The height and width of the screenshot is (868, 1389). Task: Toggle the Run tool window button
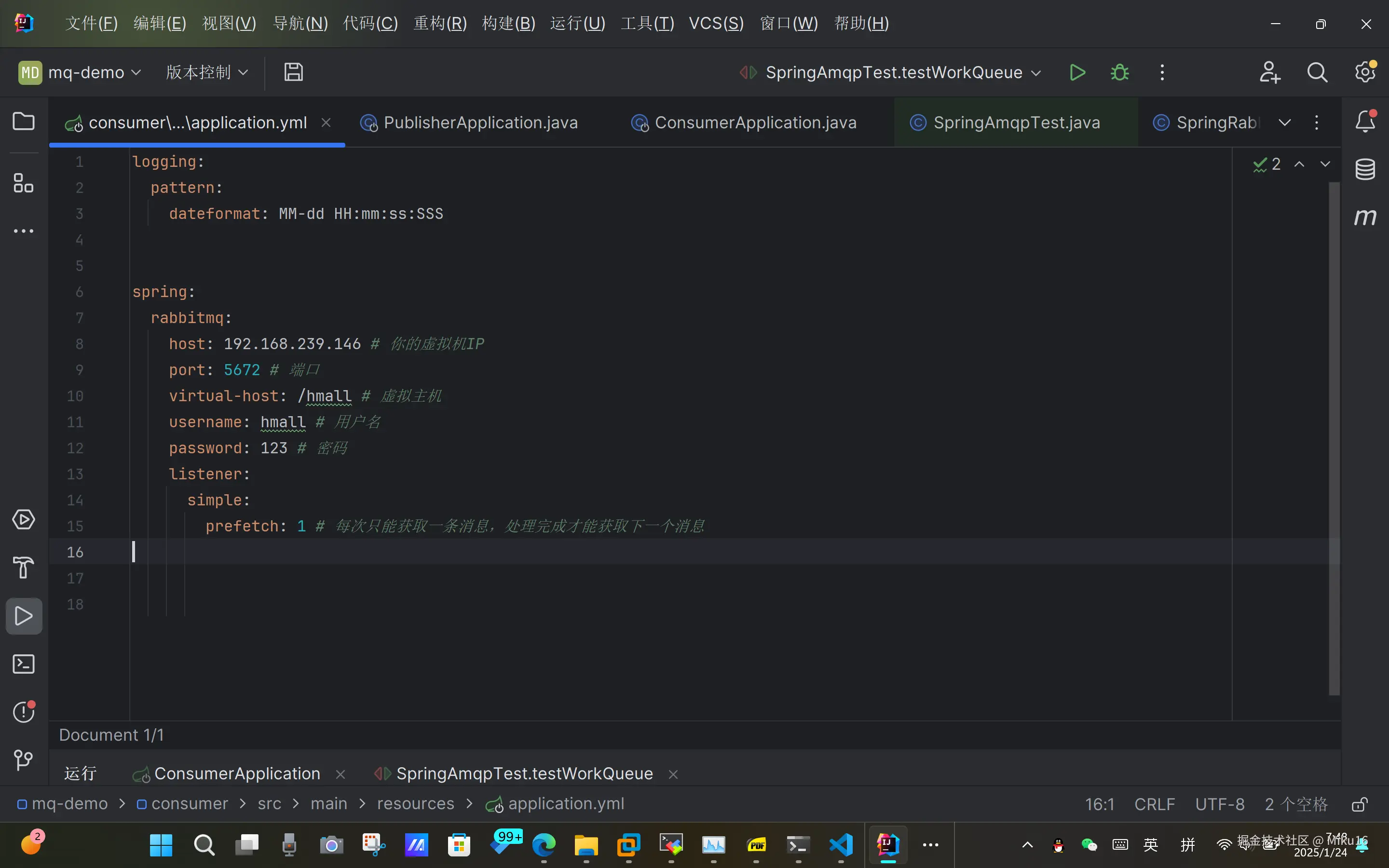pyautogui.click(x=24, y=616)
